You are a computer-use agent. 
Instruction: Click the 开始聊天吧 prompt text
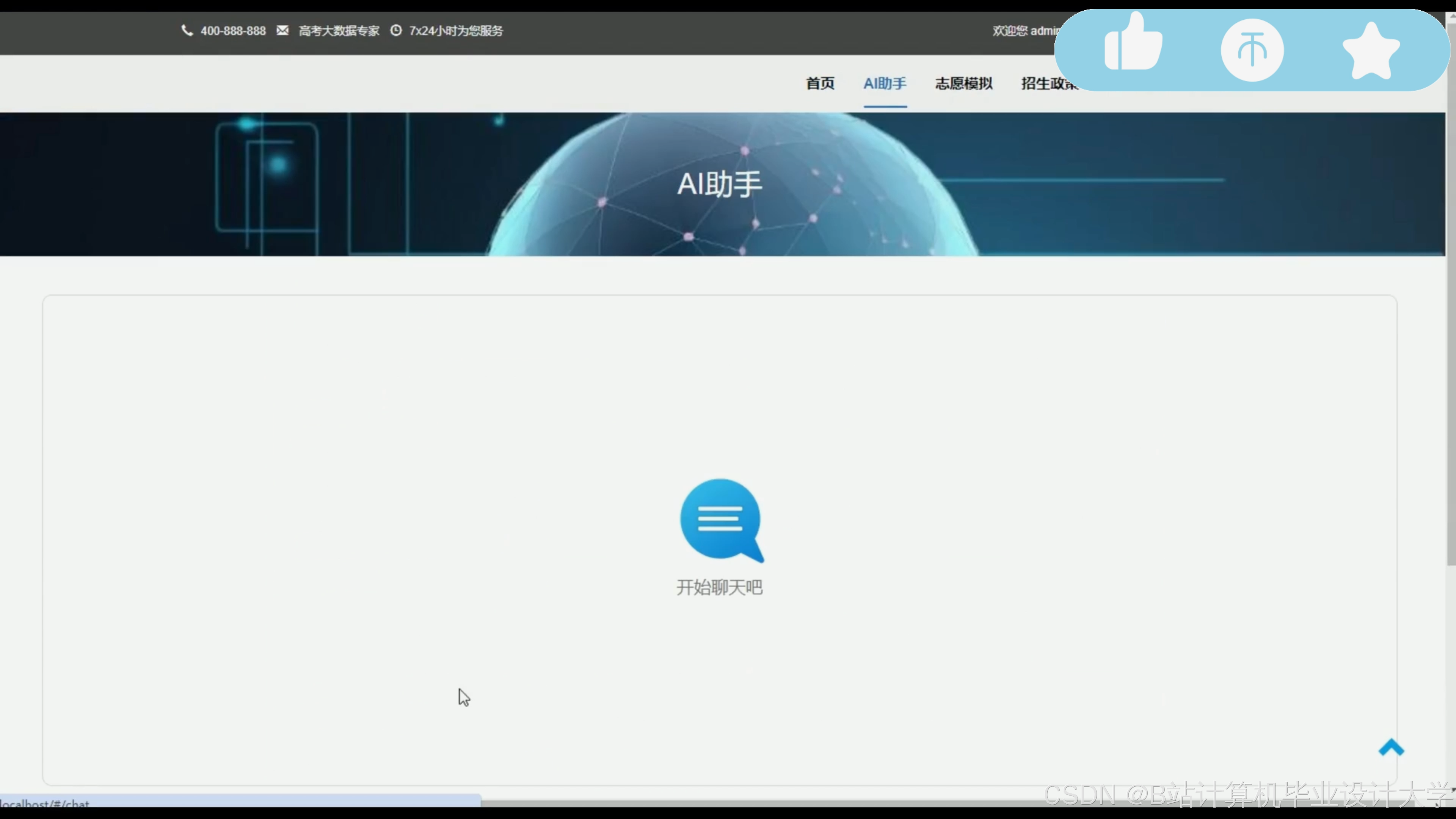click(720, 587)
